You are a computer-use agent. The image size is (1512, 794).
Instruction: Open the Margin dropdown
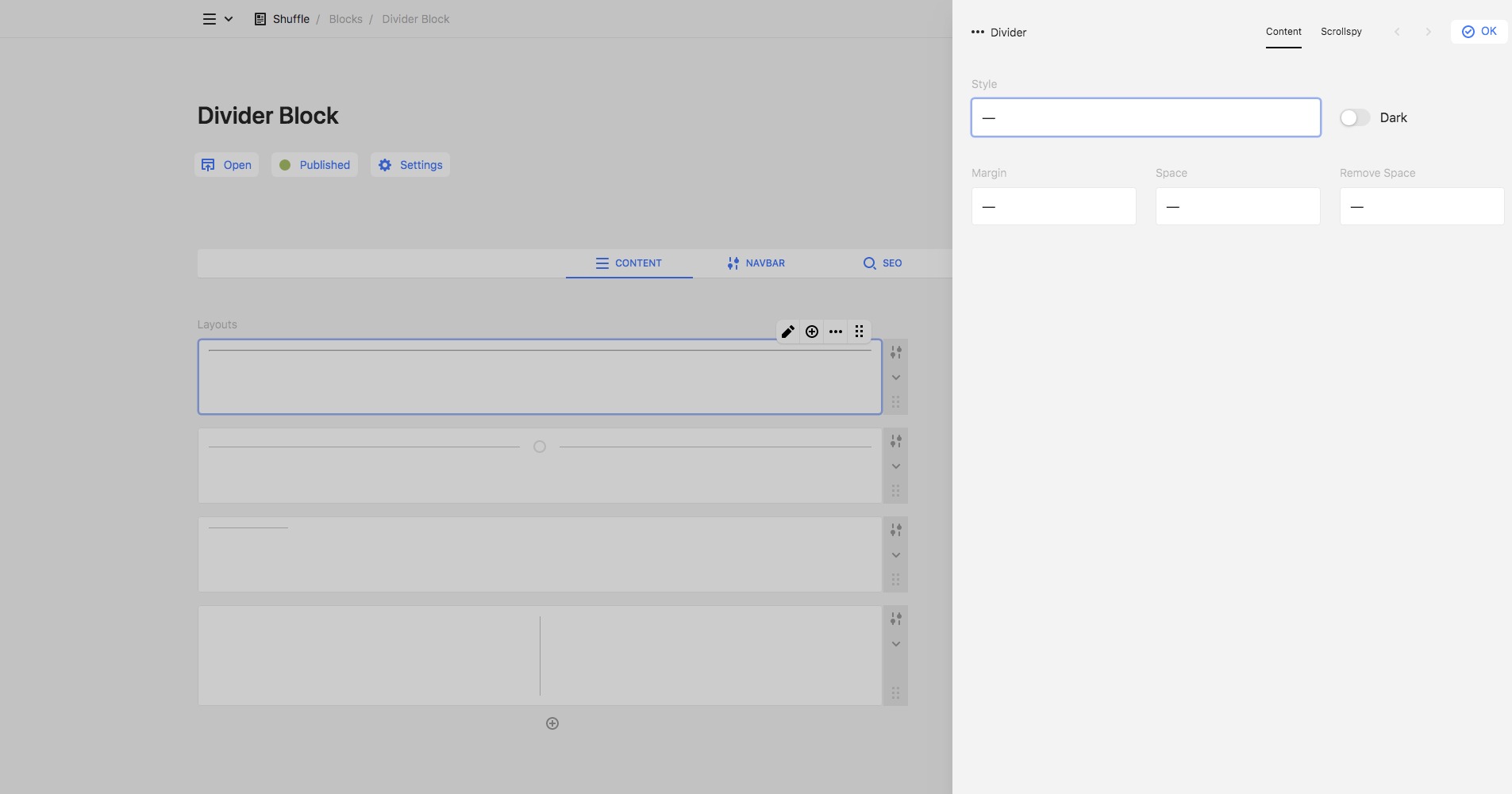point(1053,206)
